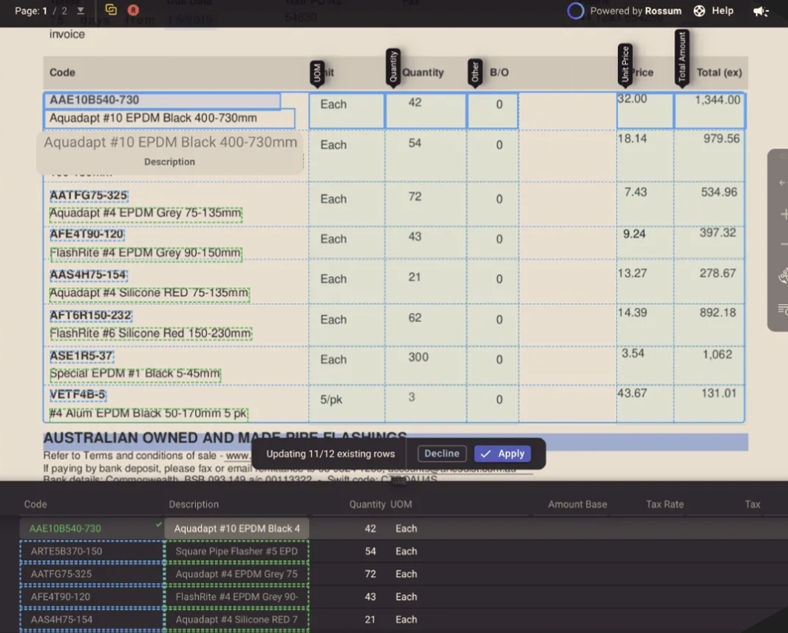Screen dimensions: 788x633
Task: Click code AATFG75-325 in the invoice
Action: (x=88, y=195)
